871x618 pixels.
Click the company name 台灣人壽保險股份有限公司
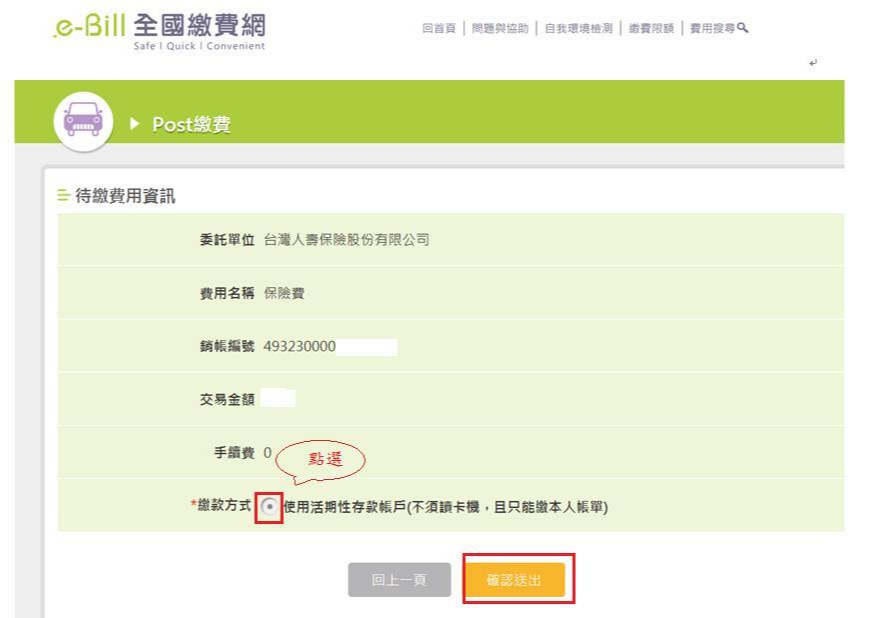click(346, 240)
